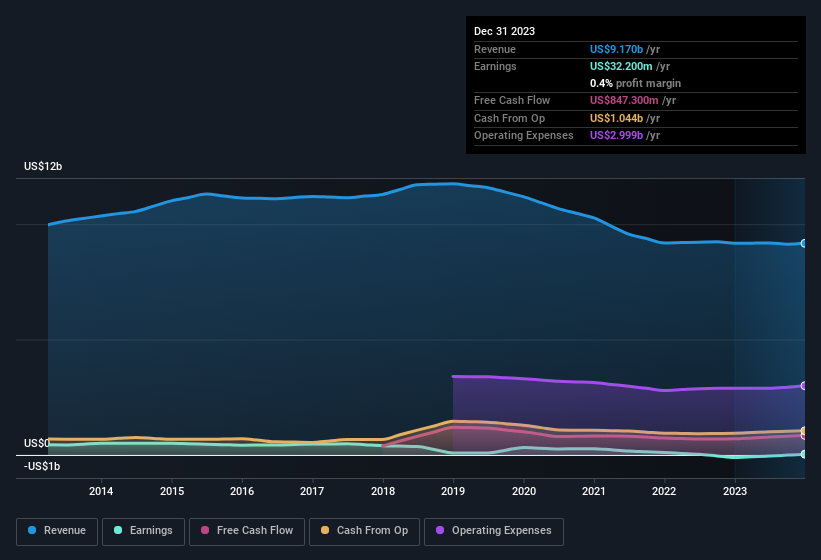The height and width of the screenshot is (560, 821).
Task: Click the purple dot in the Operating Expenses legend
Action: (440, 531)
